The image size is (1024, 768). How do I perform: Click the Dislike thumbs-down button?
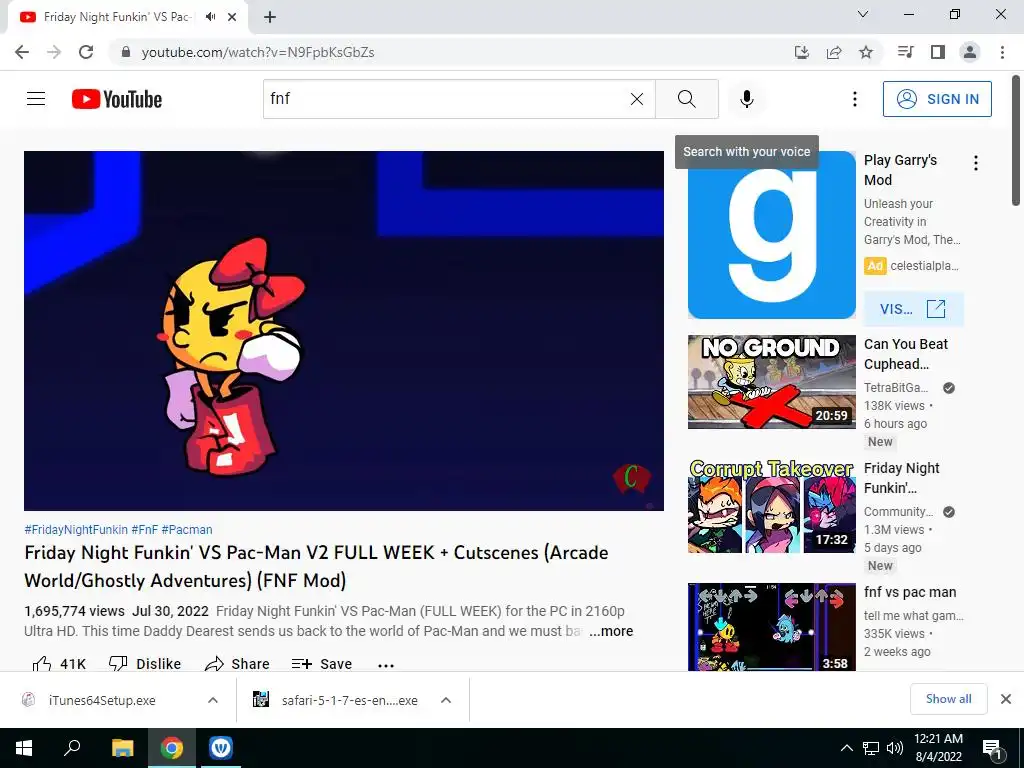[145, 664]
